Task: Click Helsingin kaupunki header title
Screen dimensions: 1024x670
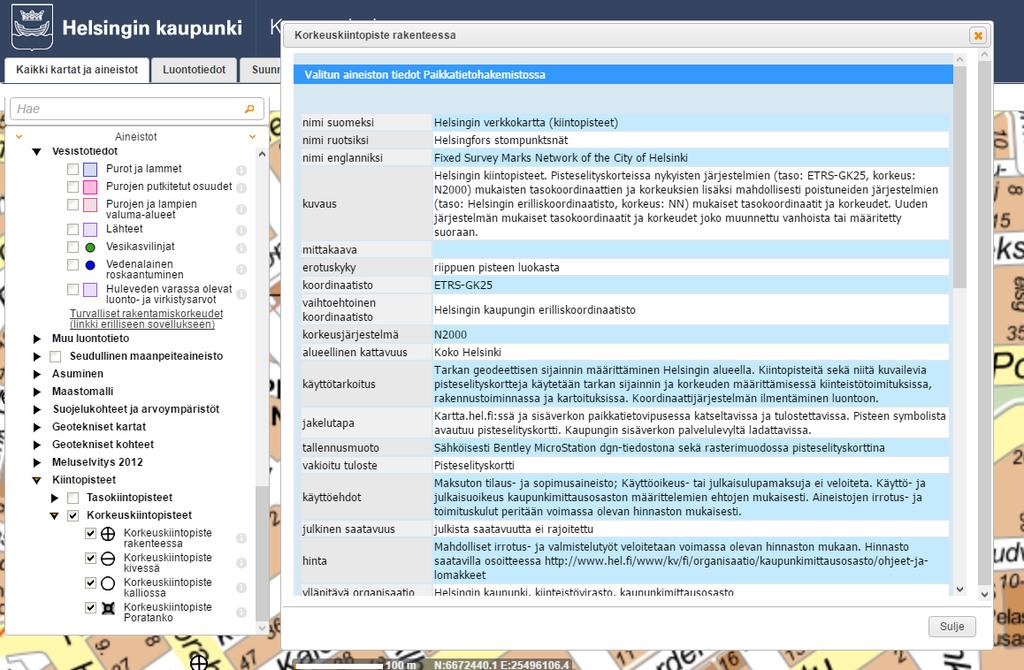Action: tap(152, 28)
